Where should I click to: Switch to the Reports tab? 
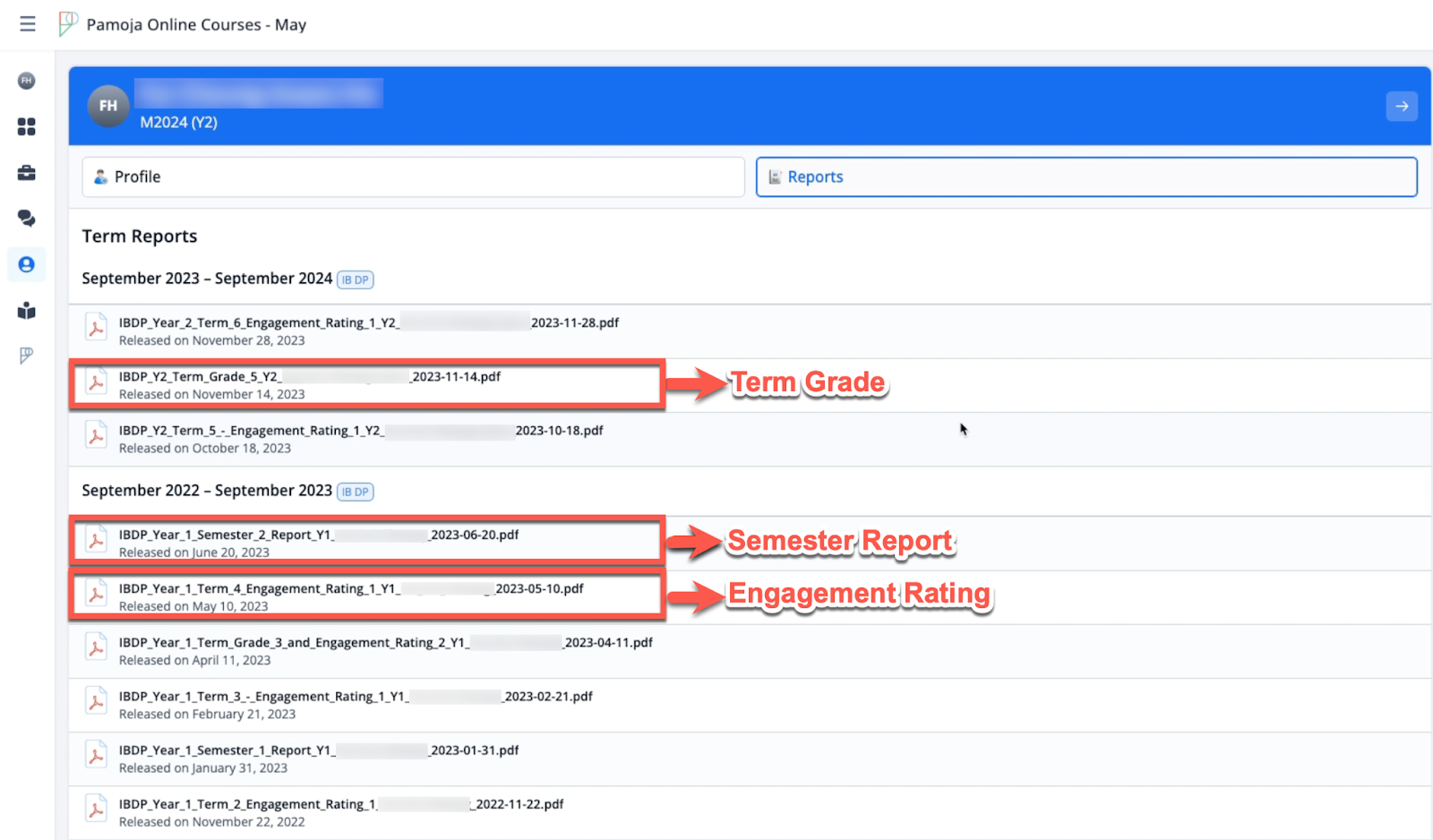click(x=1085, y=177)
